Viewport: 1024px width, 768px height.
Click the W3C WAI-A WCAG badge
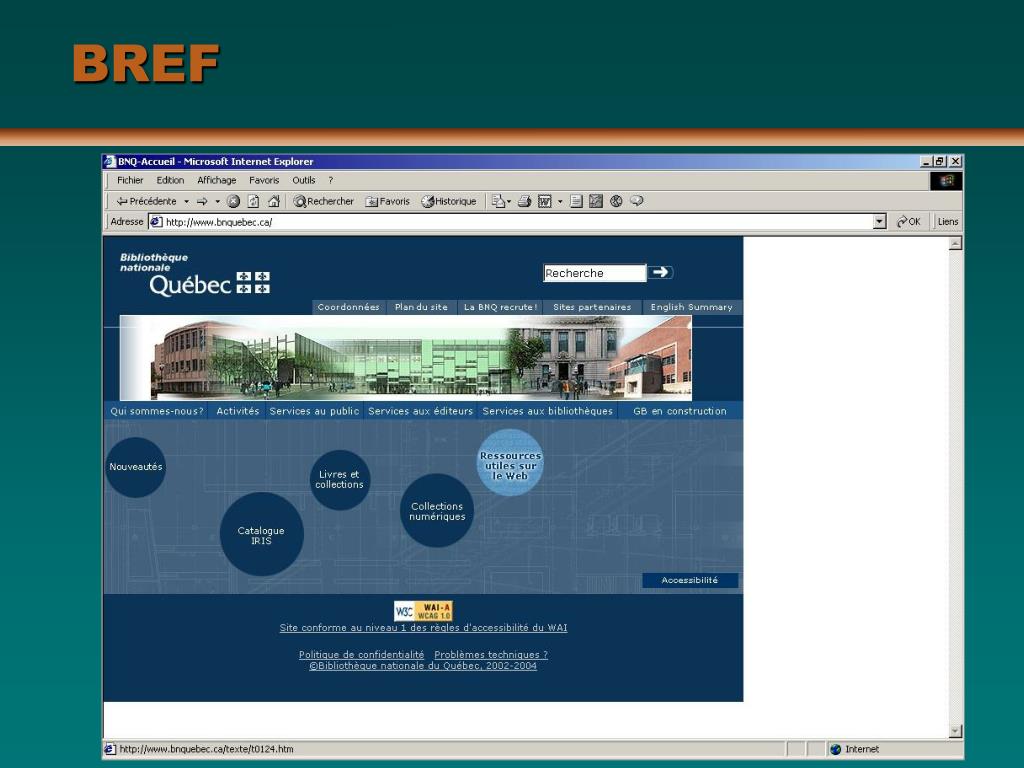[423, 611]
